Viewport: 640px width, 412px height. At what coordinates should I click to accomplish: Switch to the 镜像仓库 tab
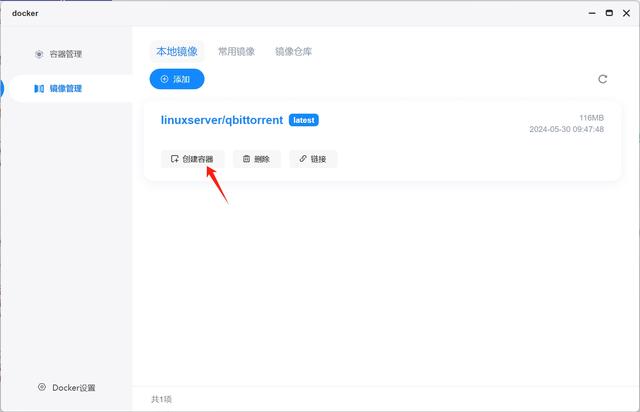coord(293,51)
